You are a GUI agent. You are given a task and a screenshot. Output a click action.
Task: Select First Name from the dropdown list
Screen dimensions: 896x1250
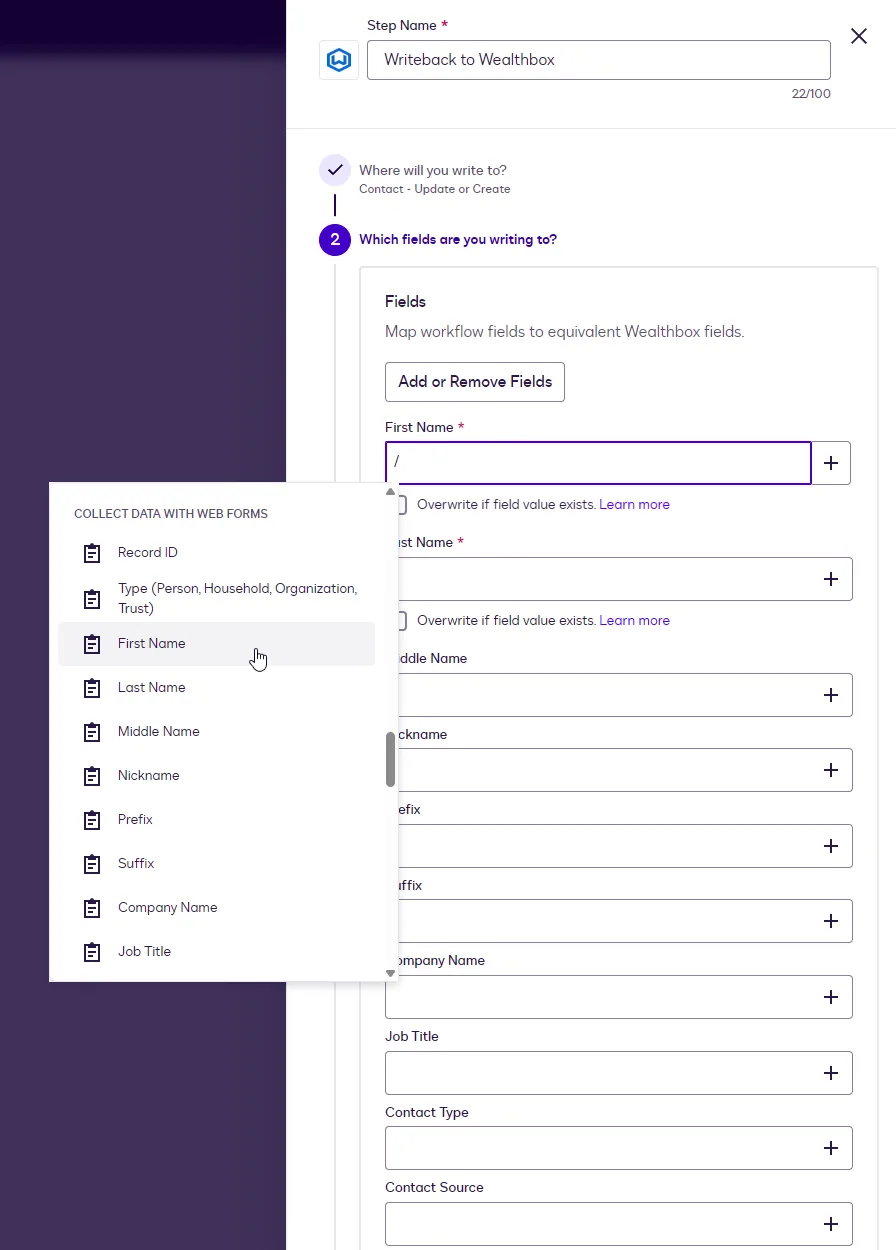click(x=216, y=644)
